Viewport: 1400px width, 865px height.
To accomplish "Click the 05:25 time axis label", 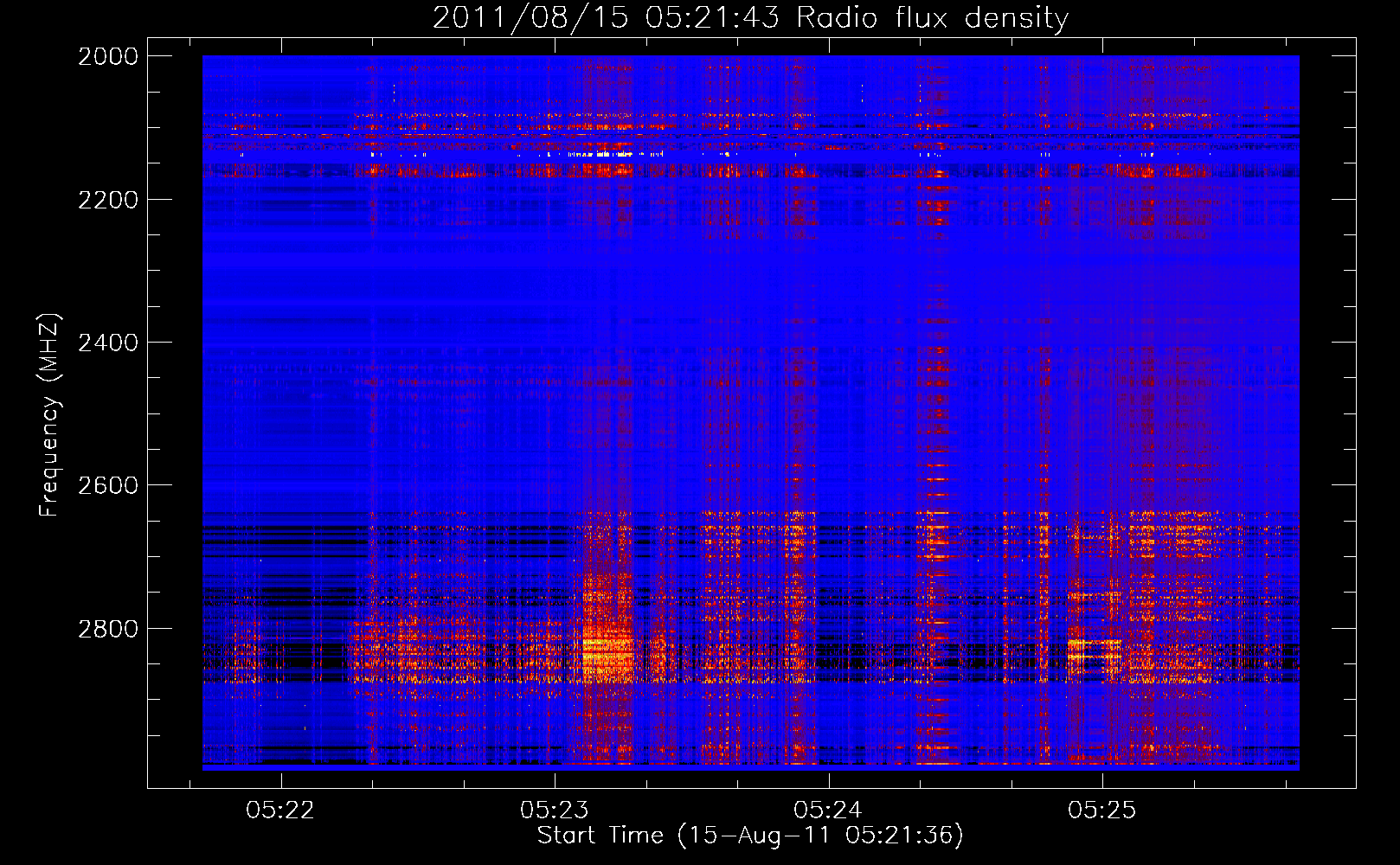I will click(x=1101, y=810).
